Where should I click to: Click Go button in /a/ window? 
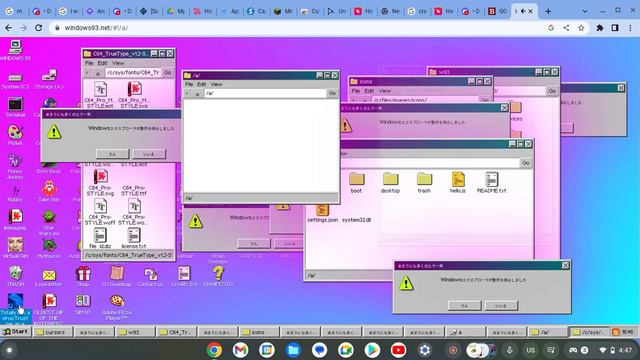(333, 93)
